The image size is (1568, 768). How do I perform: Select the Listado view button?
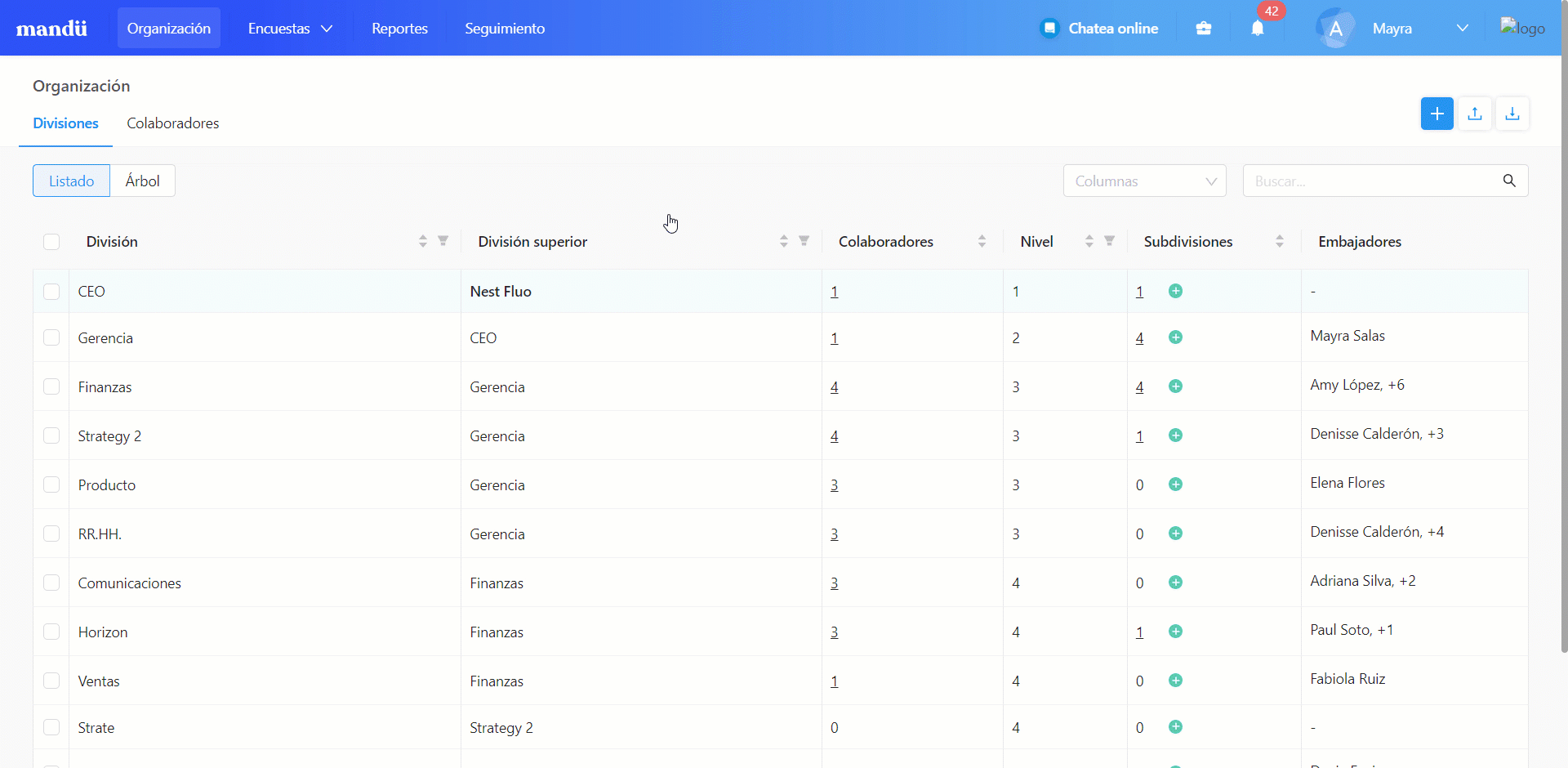pyautogui.click(x=71, y=181)
